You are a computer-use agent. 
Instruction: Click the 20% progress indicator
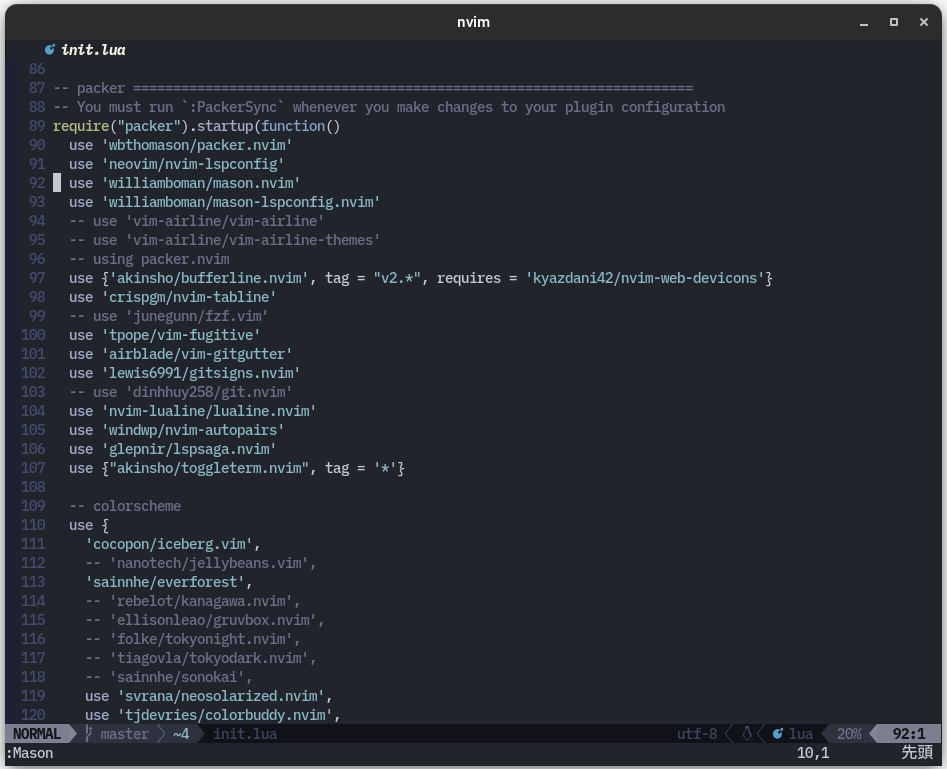(849, 734)
